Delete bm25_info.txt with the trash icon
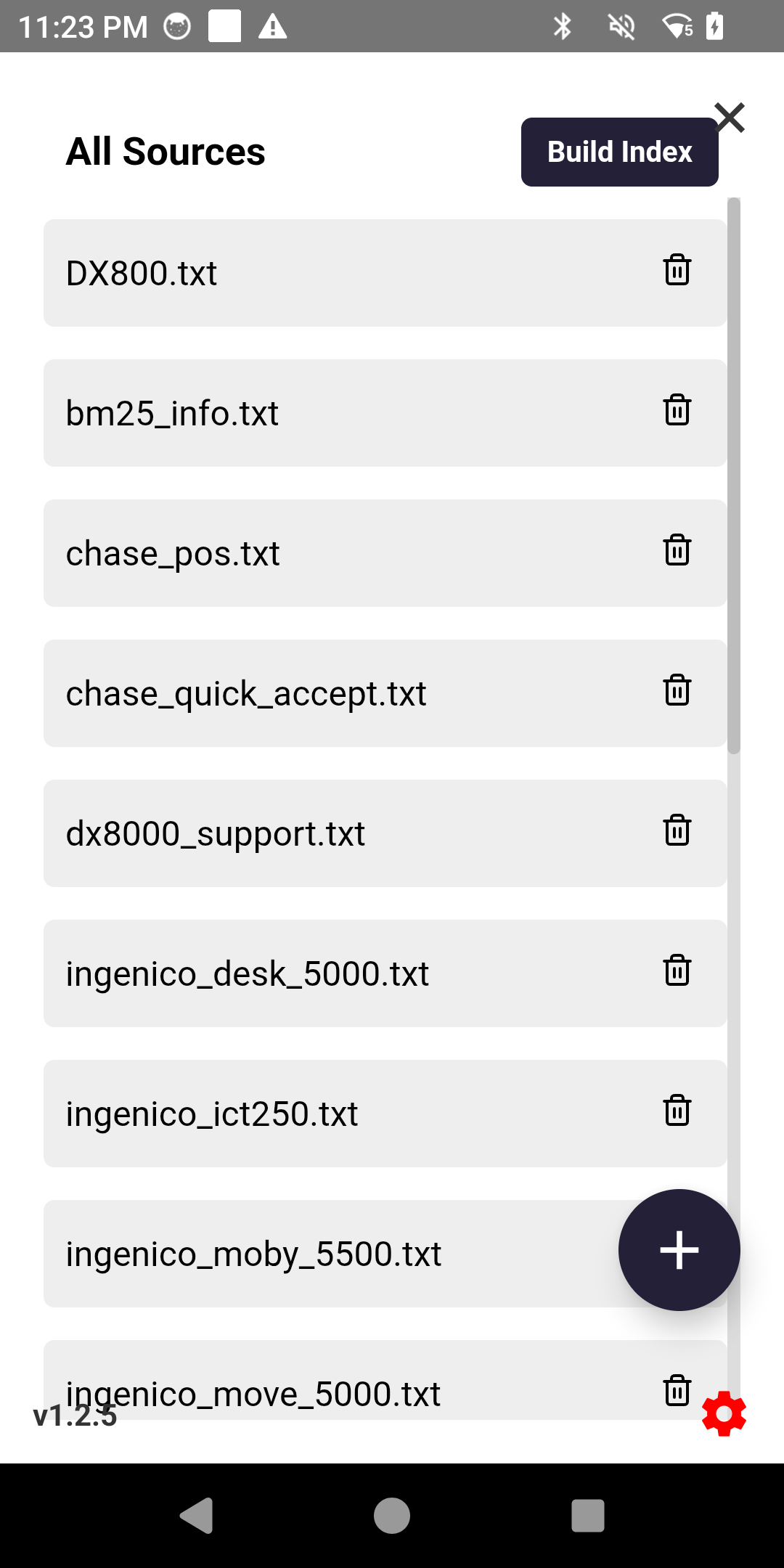This screenshot has height=1568, width=784. click(677, 412)
